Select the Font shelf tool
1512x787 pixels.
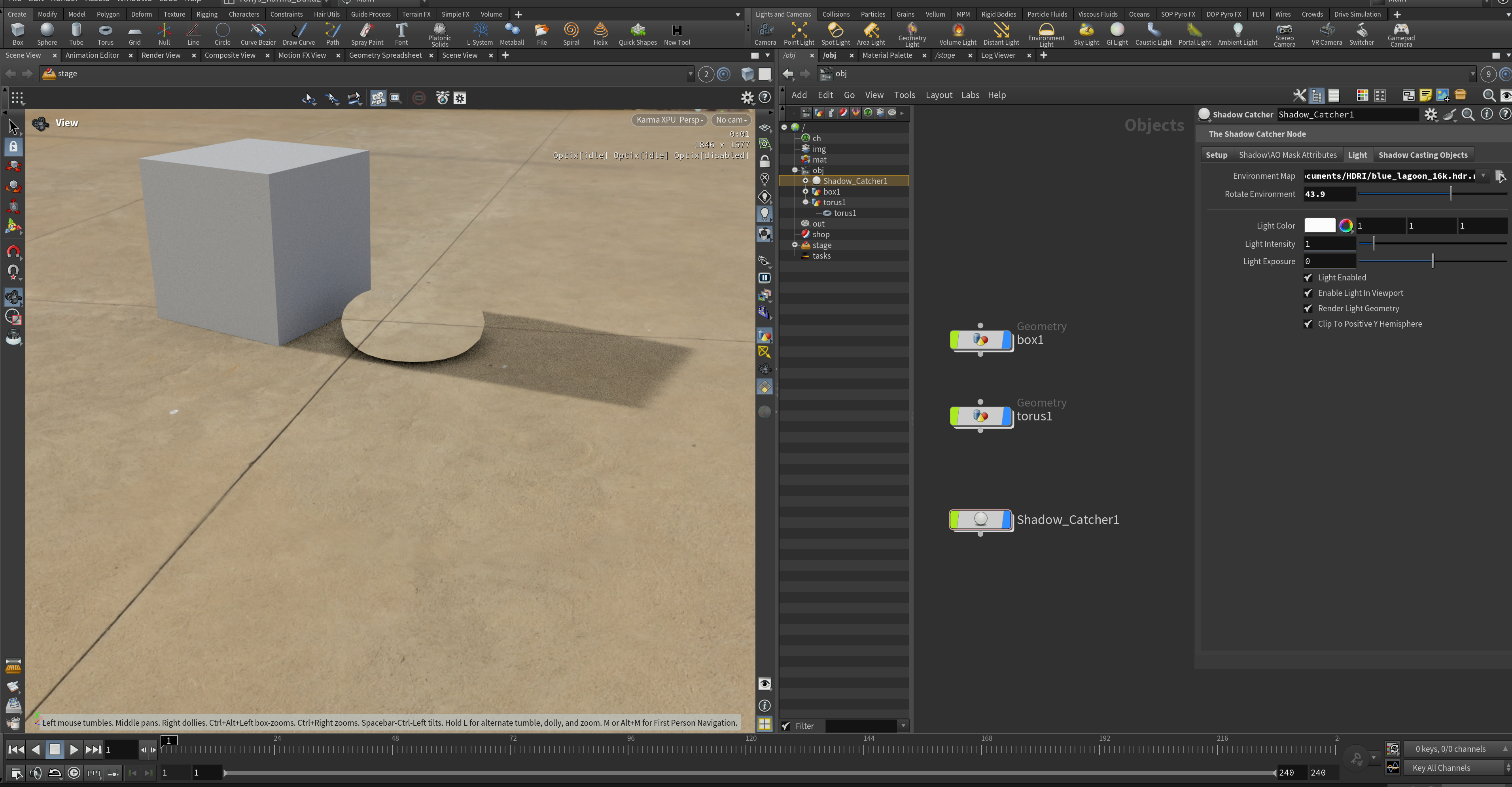[x=401, y=34]
